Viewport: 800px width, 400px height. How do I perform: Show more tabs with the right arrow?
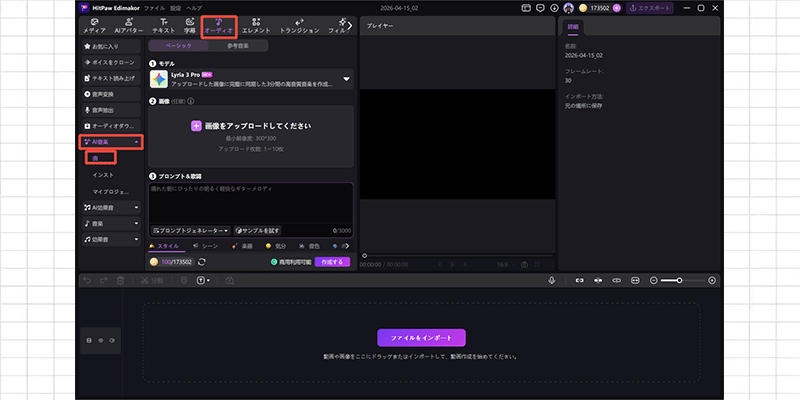[350, 25]
